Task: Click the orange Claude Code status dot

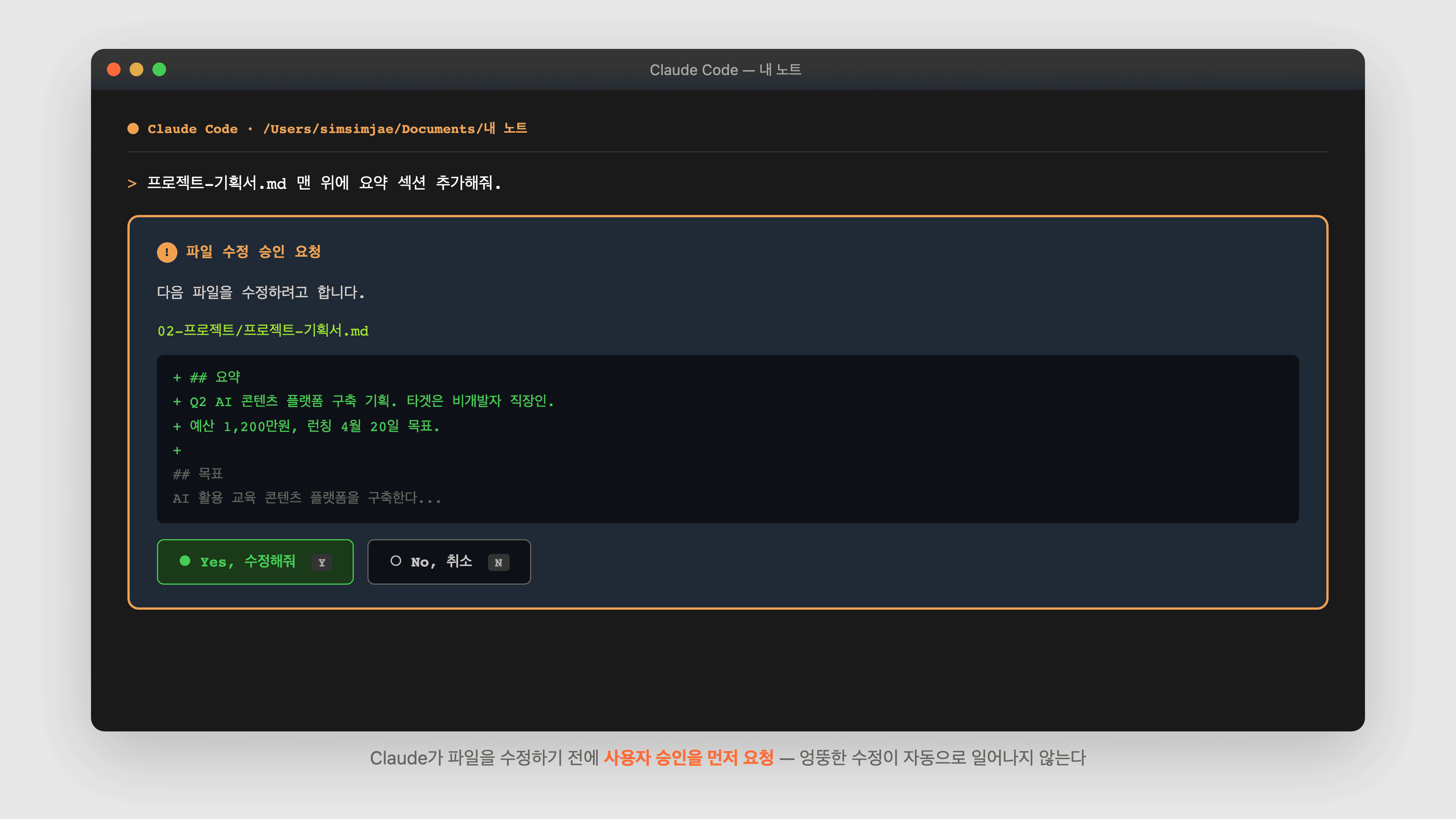Action: click(x=133, y=128)
